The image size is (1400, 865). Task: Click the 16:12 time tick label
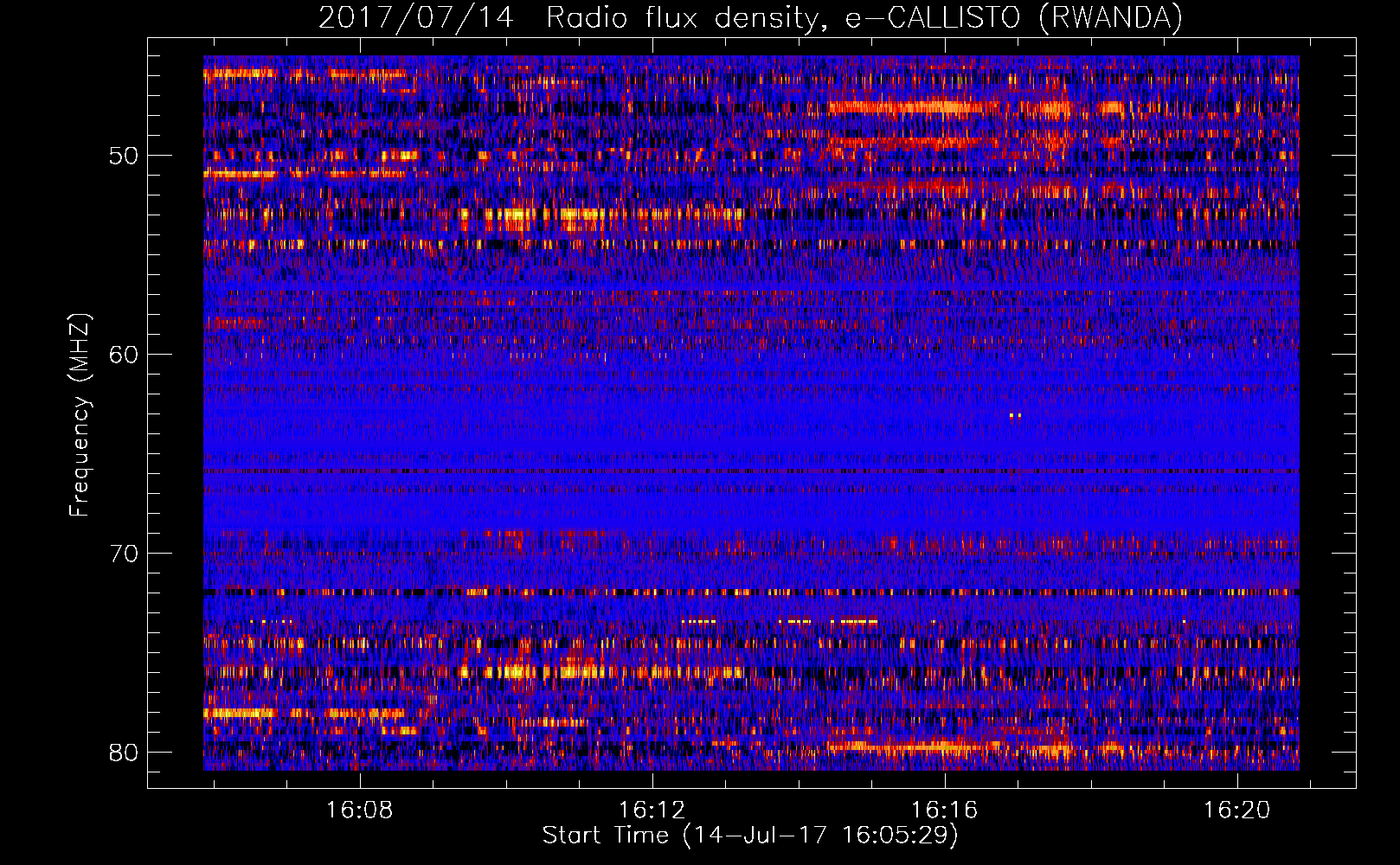pos(652,811)
